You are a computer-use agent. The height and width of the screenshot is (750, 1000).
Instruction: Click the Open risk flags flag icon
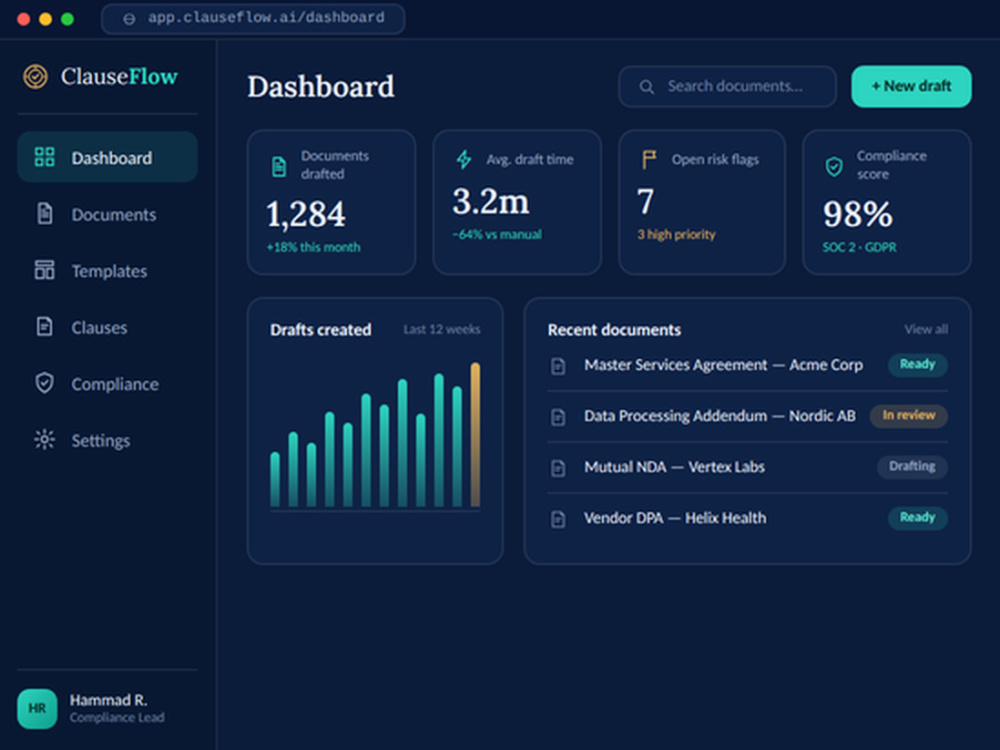click(x=649, y=159)
